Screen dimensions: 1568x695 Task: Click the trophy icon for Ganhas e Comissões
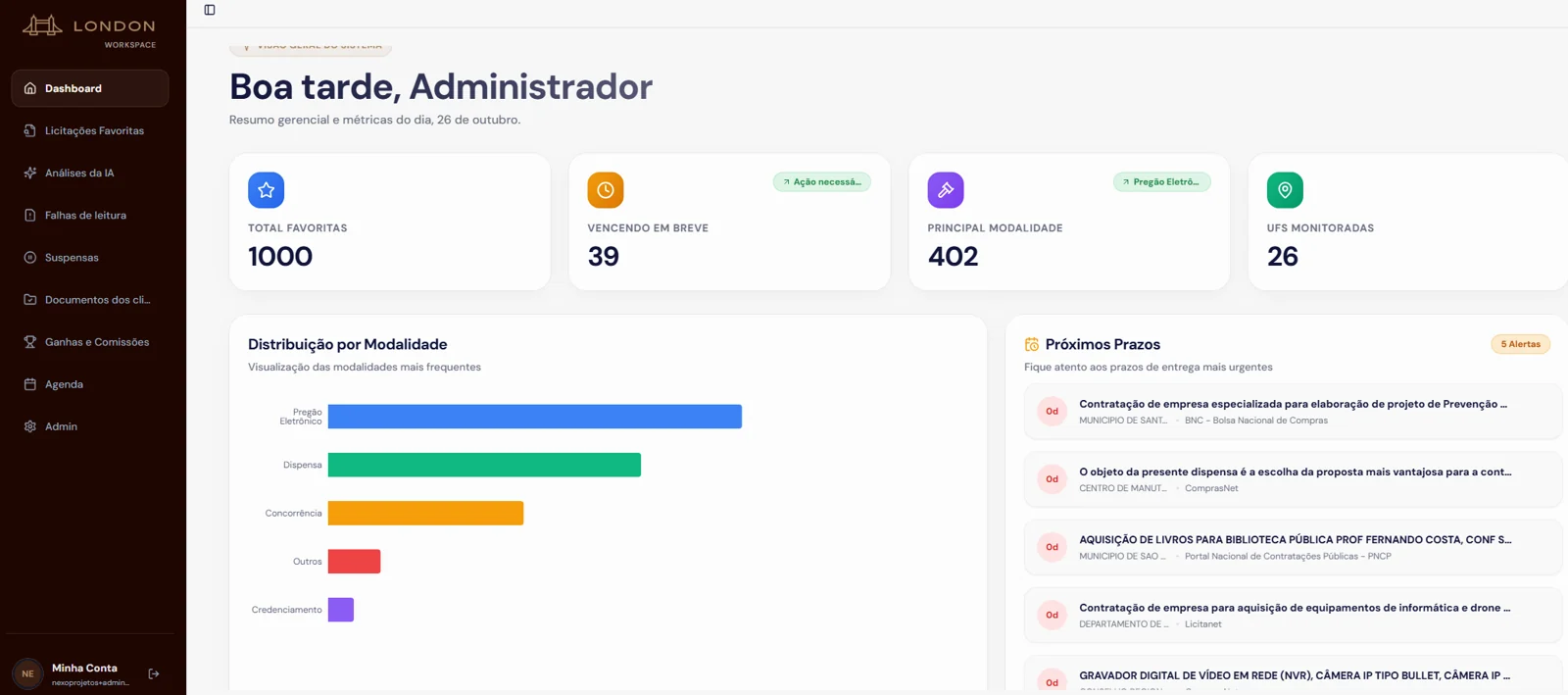coord(30,341)
